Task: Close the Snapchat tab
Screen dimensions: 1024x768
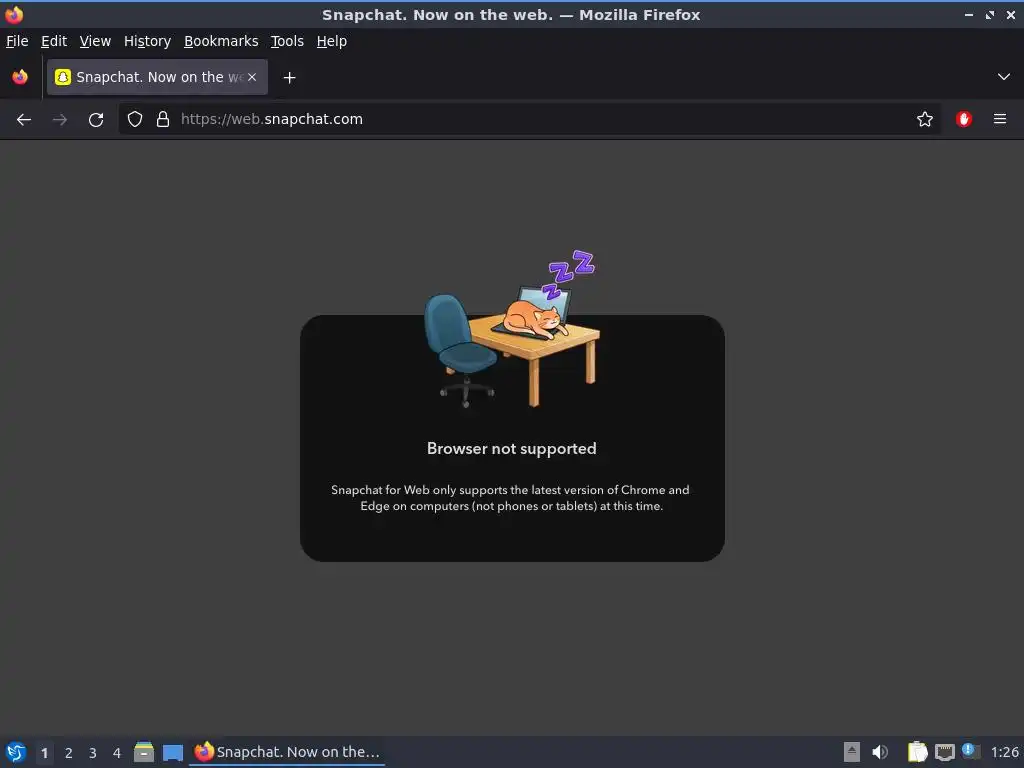Action: [252, 77]
